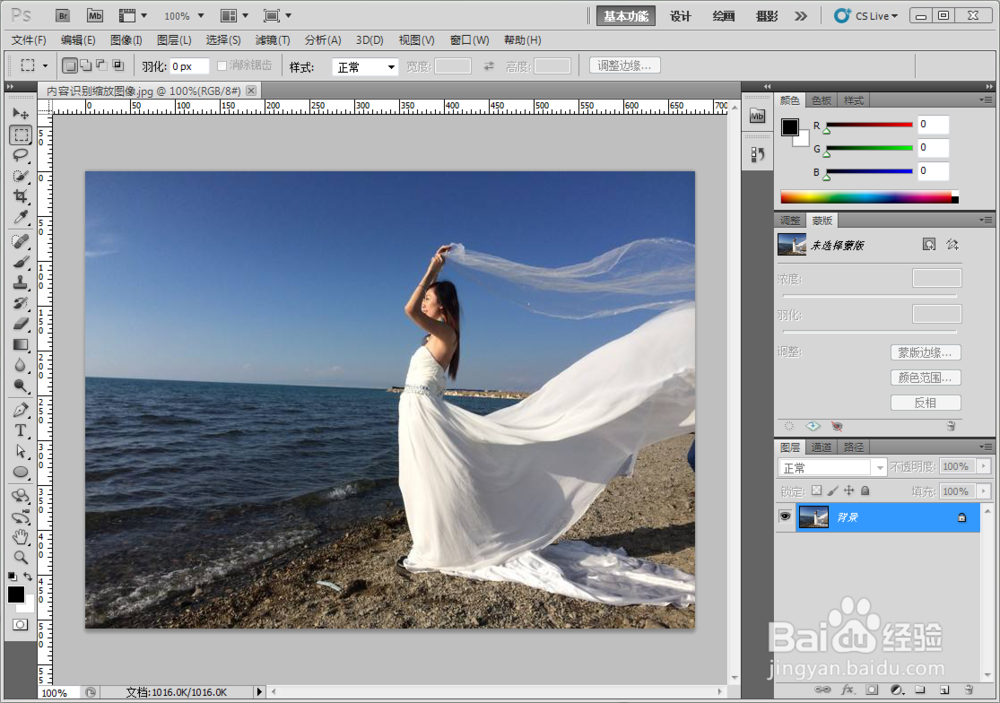Select the Brush tool
Viewport: 1000px width, 703px height.
click(x=20, y=262)
